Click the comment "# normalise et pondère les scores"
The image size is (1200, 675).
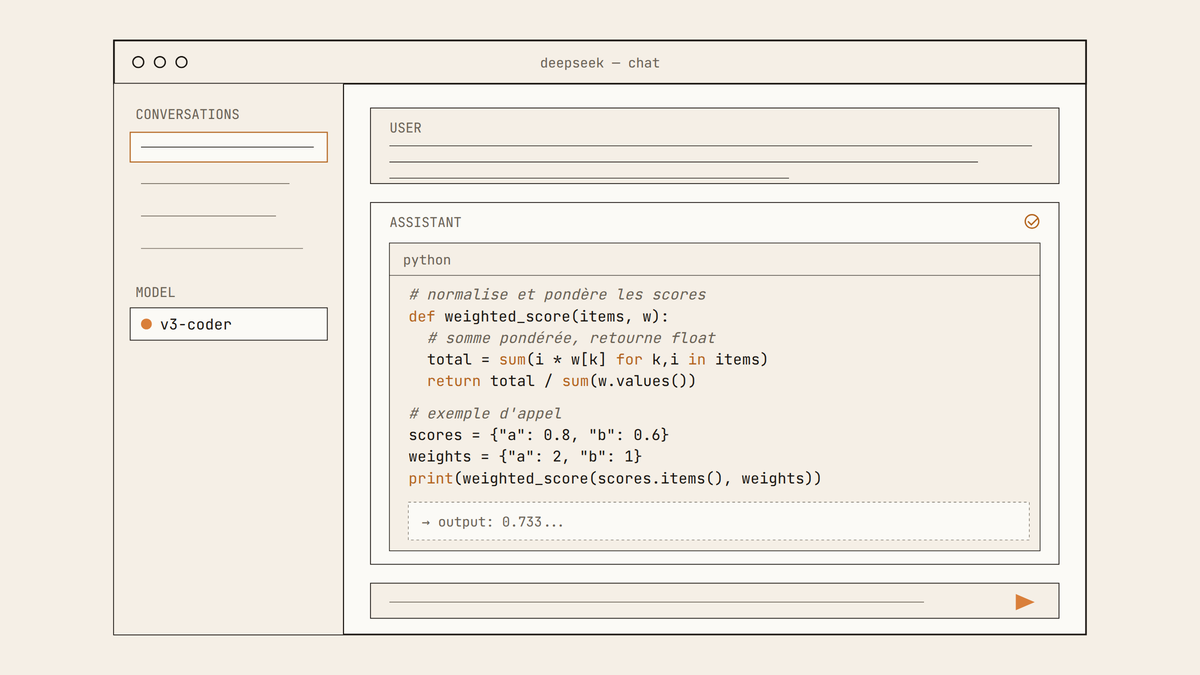557,295
